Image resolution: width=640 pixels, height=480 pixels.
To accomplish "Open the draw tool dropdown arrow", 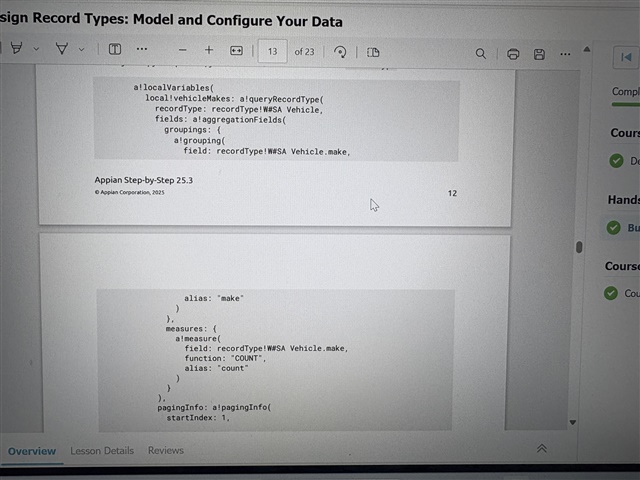I will coord(81,48).
